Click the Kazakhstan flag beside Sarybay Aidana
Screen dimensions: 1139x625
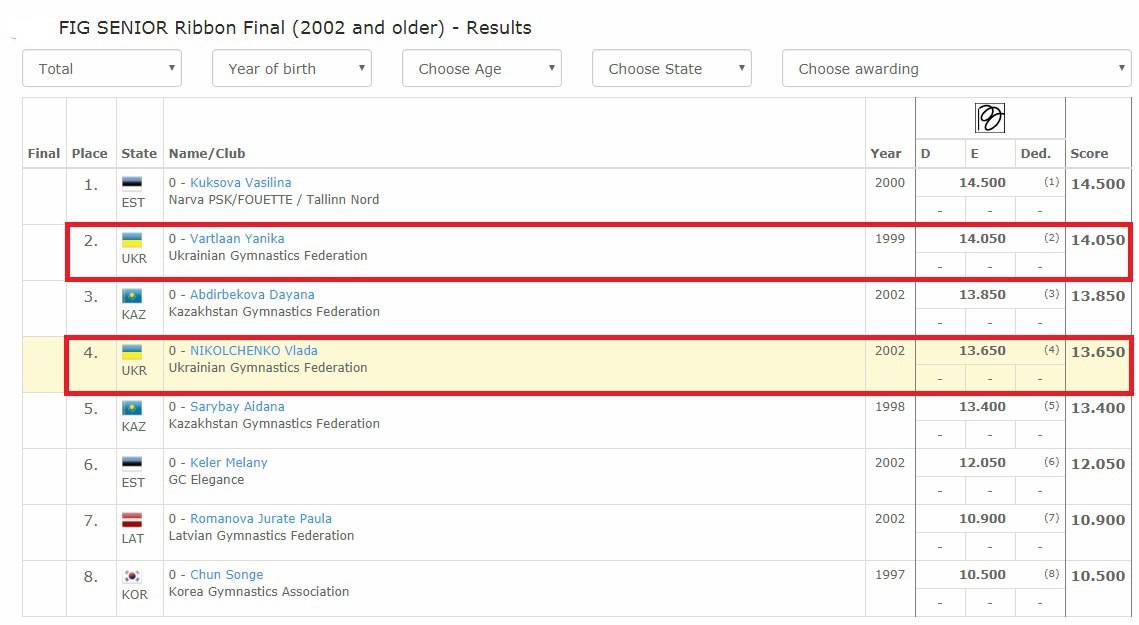(x=132, y=408)
